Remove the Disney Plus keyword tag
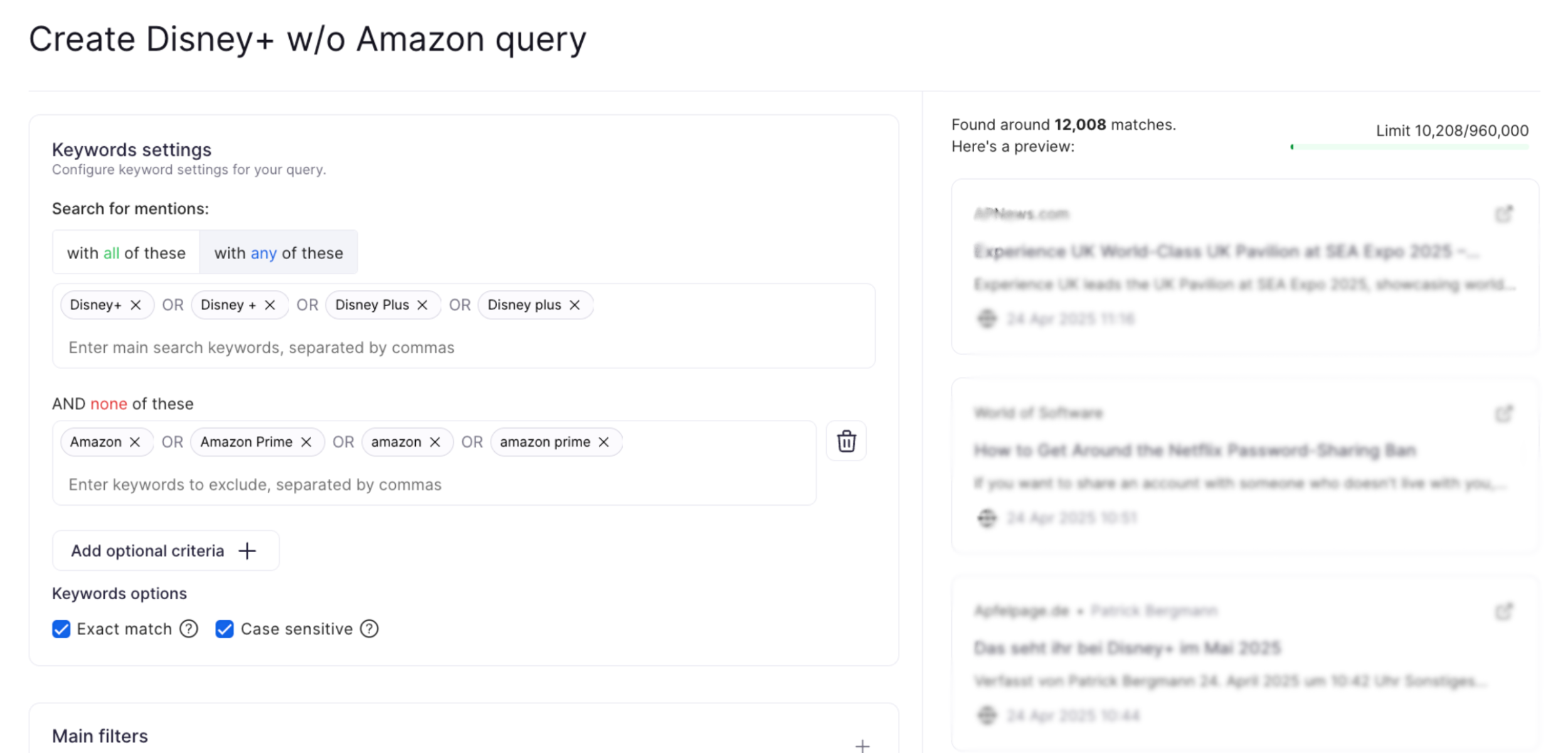1568x753 pixels. [422, 305]
